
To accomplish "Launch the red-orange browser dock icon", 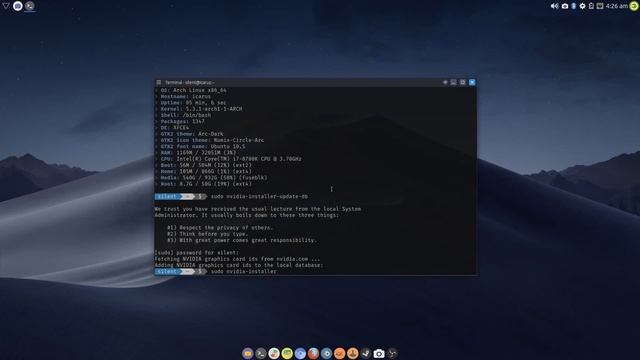I will (313, 353).
